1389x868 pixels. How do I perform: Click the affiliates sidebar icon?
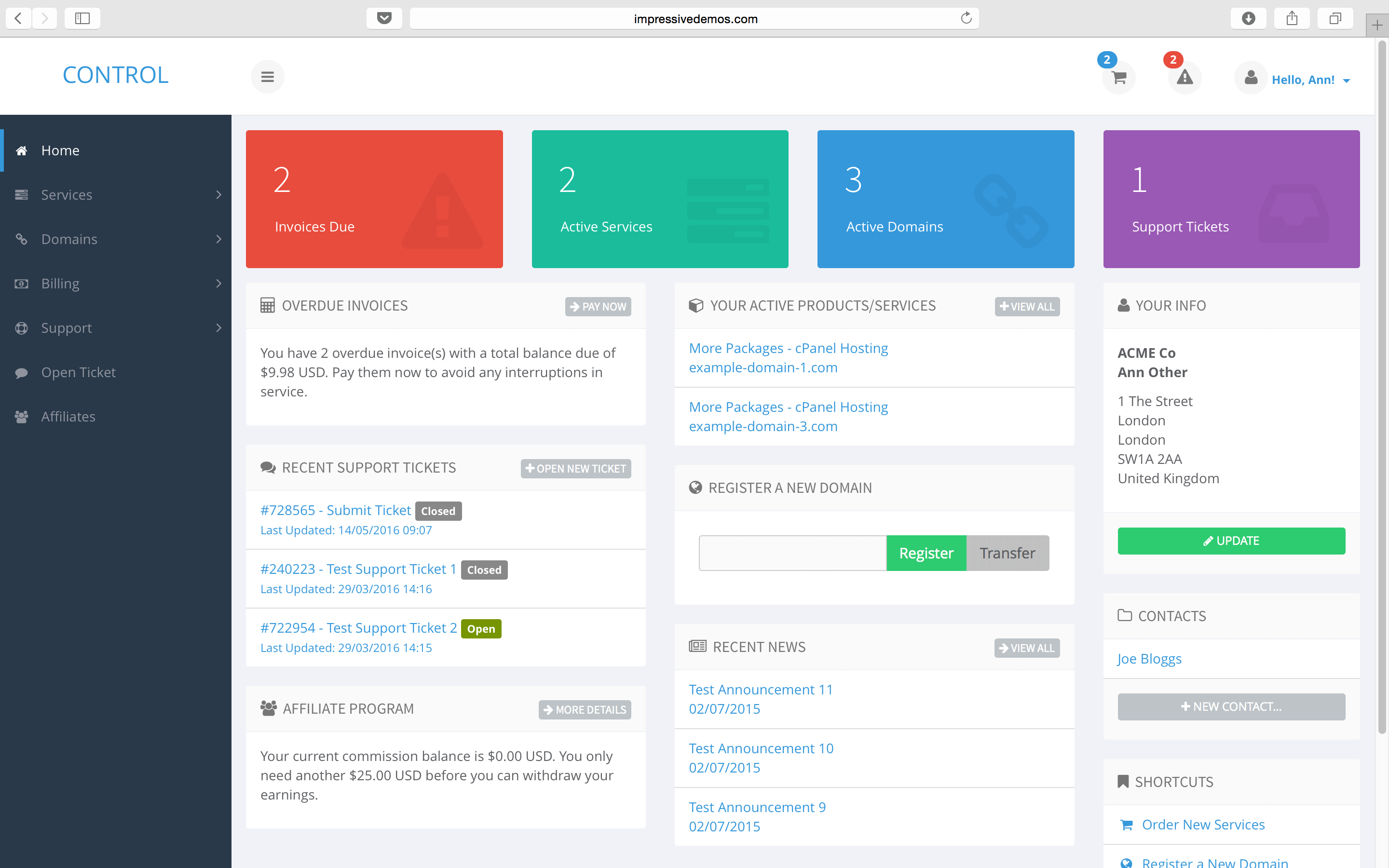(22, 416)
